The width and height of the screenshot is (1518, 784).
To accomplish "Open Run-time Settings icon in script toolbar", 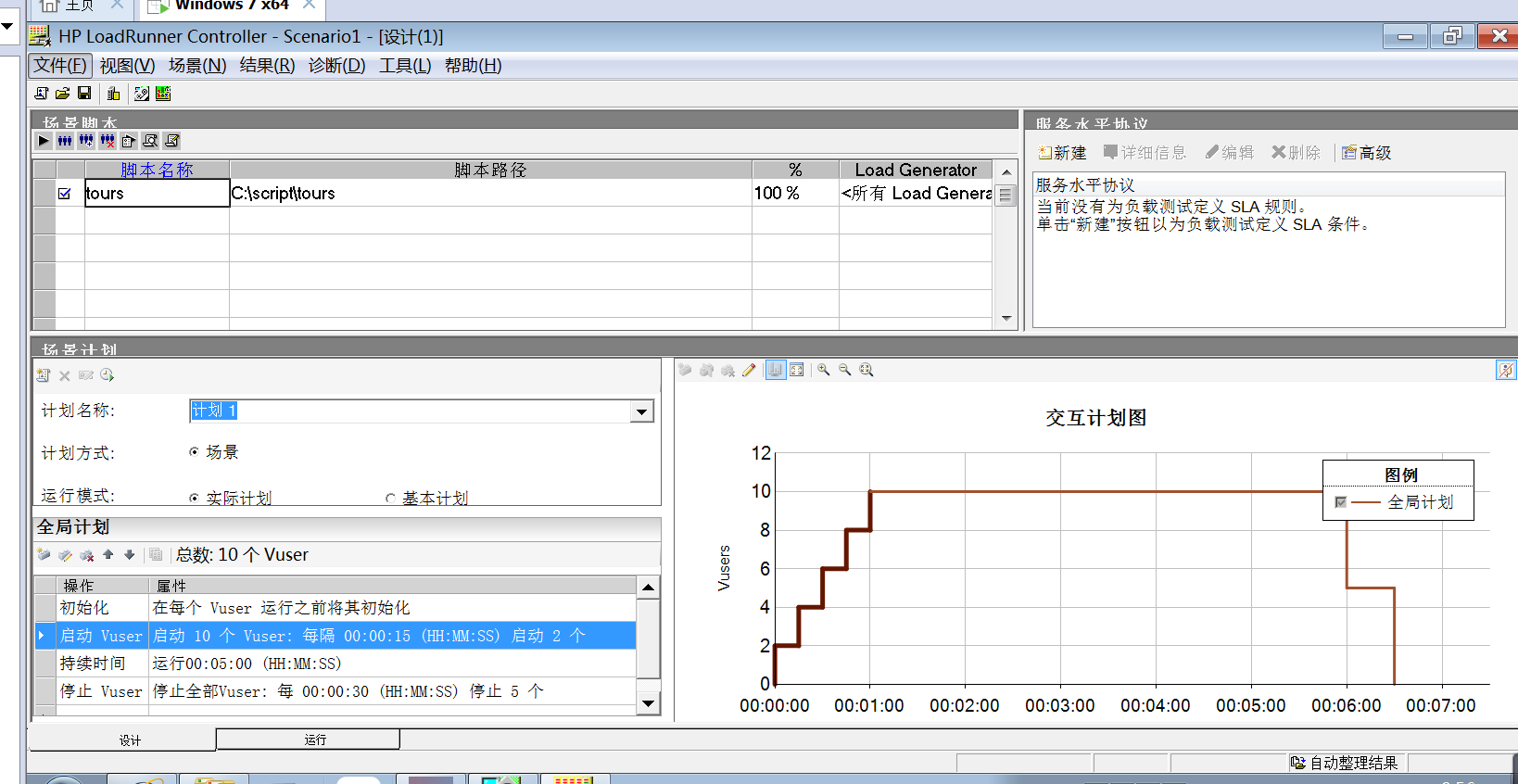I will point(129,141).
